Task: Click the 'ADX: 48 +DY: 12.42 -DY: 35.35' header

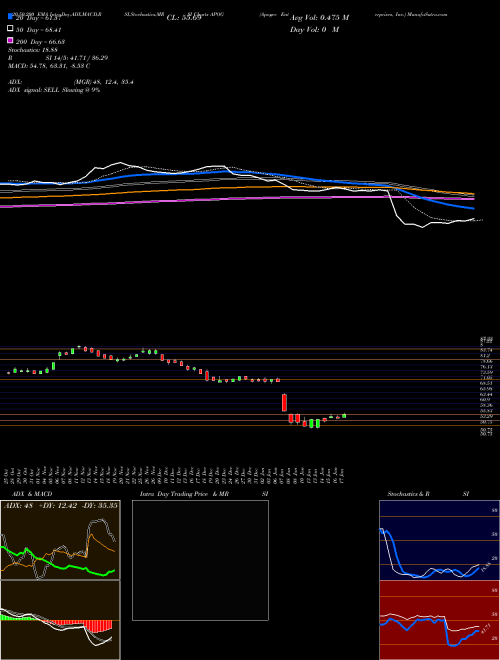Action: click(x=61, y=506)
